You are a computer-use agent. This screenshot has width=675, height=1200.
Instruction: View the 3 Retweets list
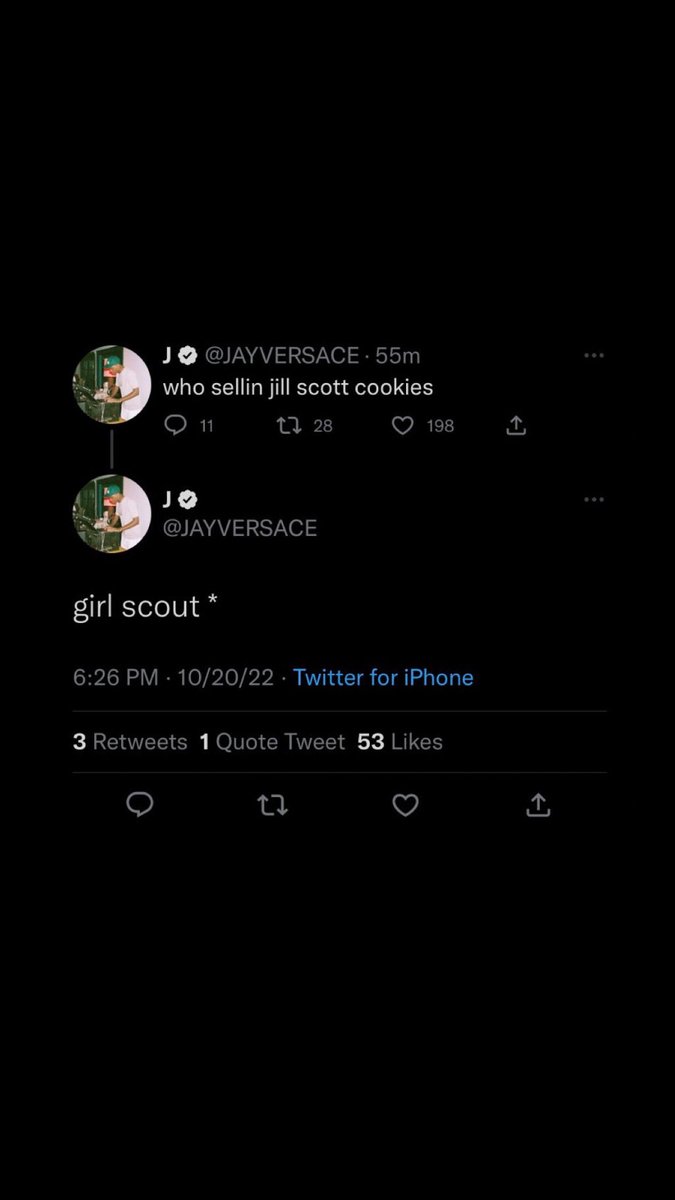click(130, 742)
